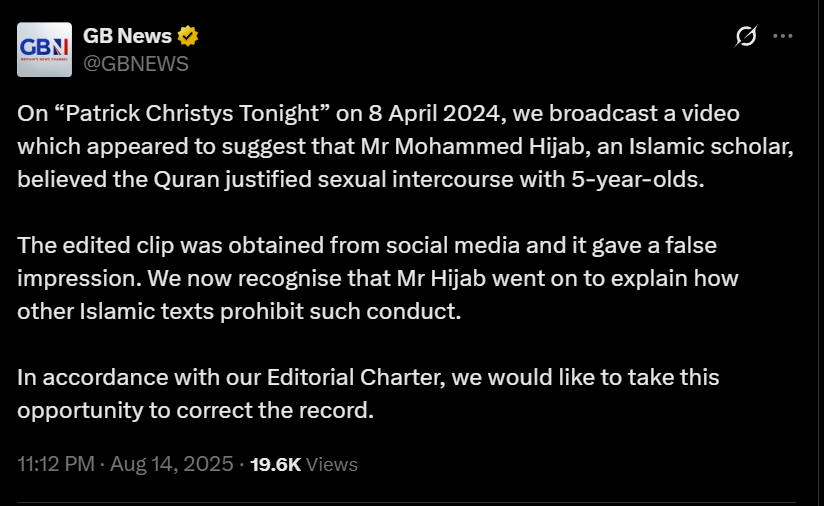The height and width of the screenshot is (506, 824).
Task: Click the gold verified badge
Action: pos(188,37)
